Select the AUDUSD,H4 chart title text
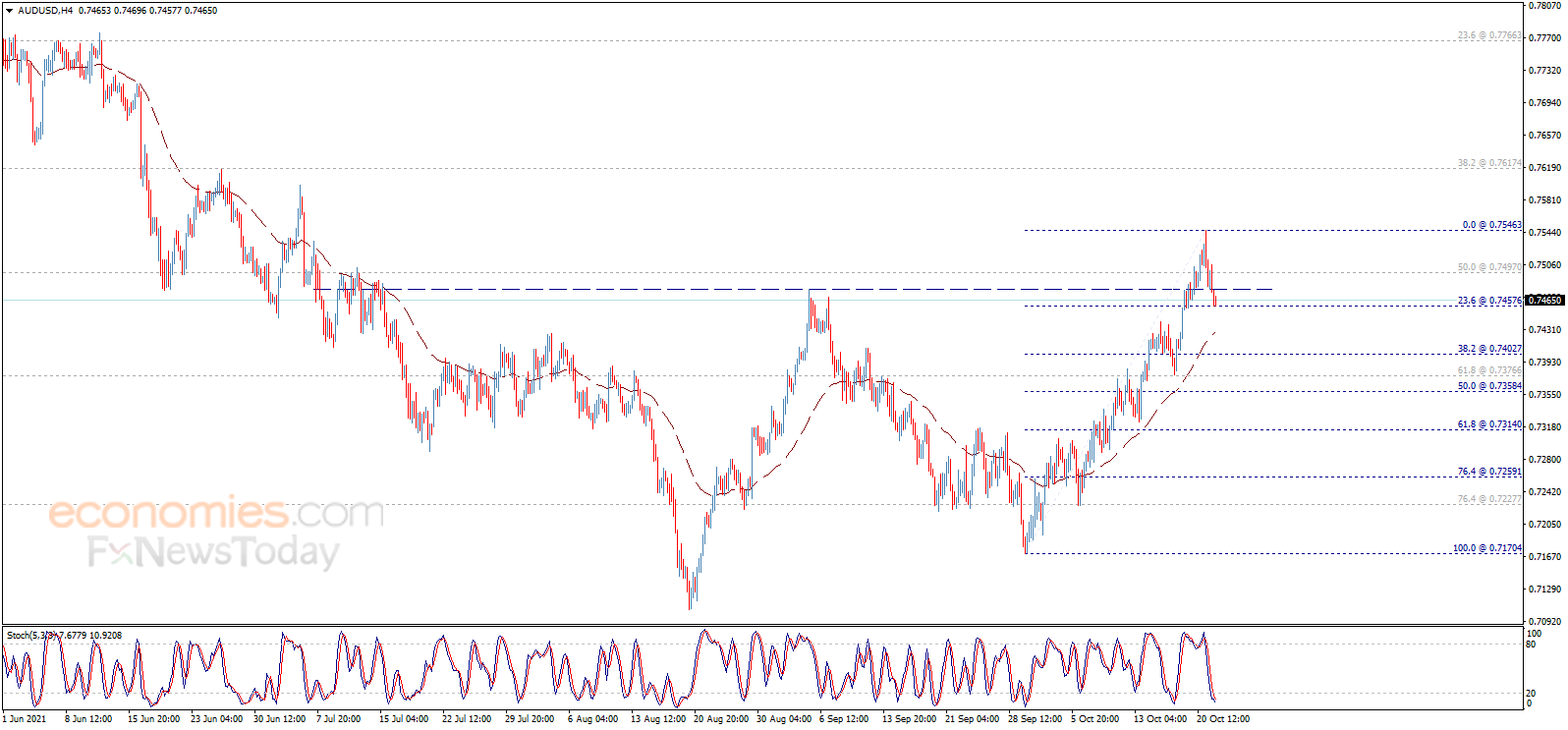The image size is (1568, 730). pyautogui.click(x=44, y=11)
